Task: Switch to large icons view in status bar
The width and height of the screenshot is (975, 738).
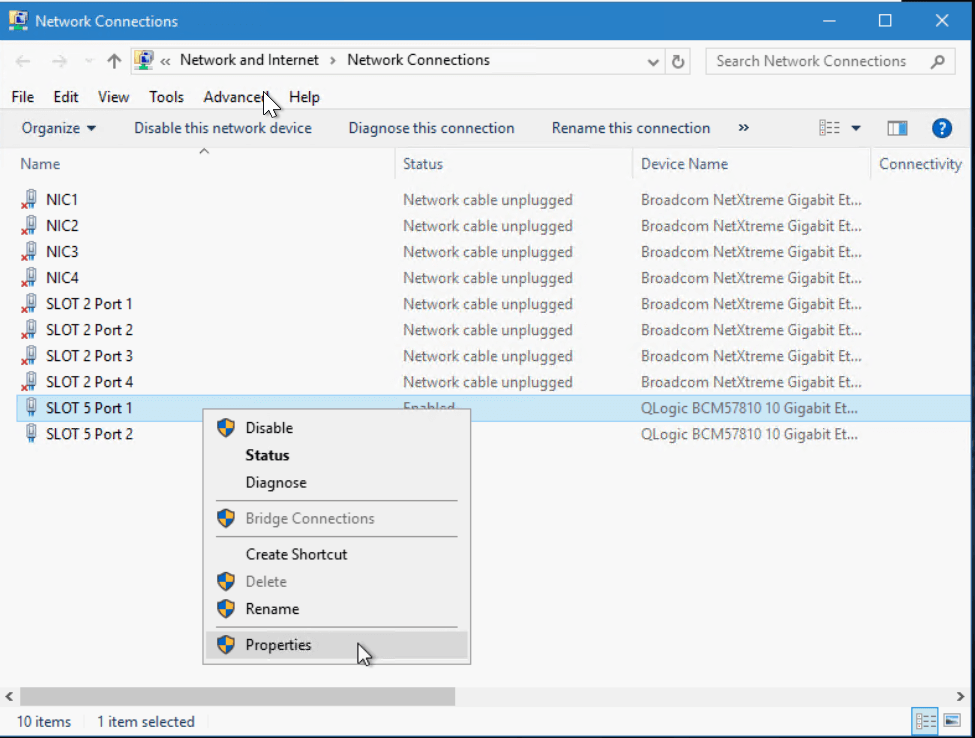Action: click(951, 721)
